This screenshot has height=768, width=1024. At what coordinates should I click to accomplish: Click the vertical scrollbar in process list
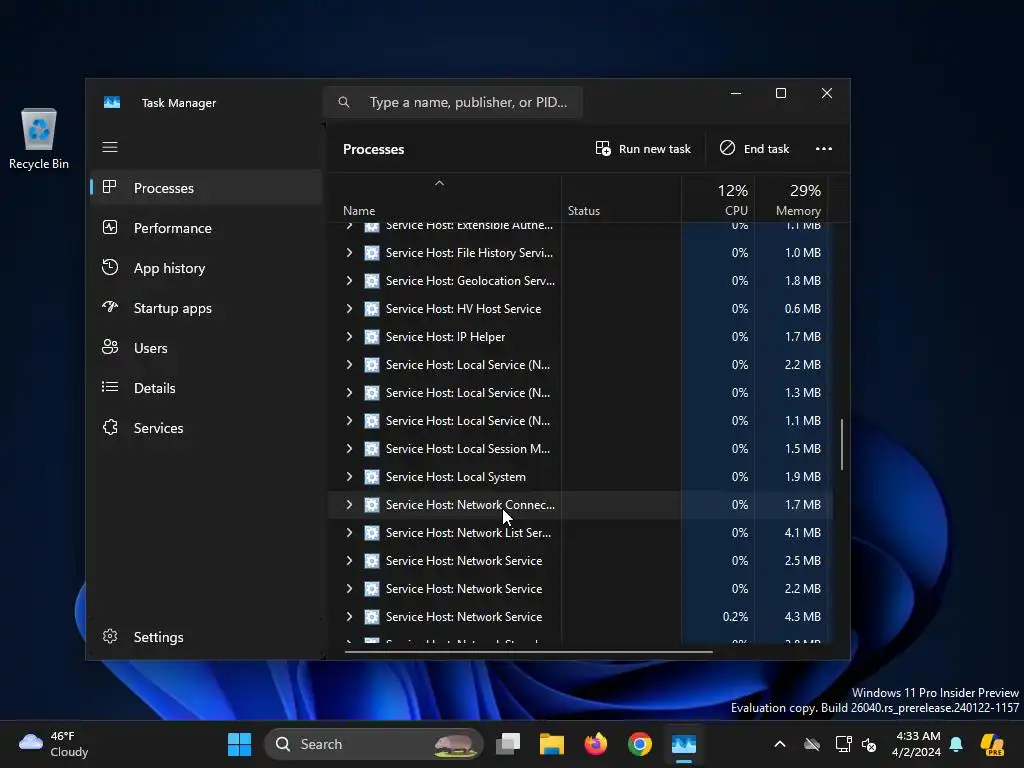[x=842, y=444]
